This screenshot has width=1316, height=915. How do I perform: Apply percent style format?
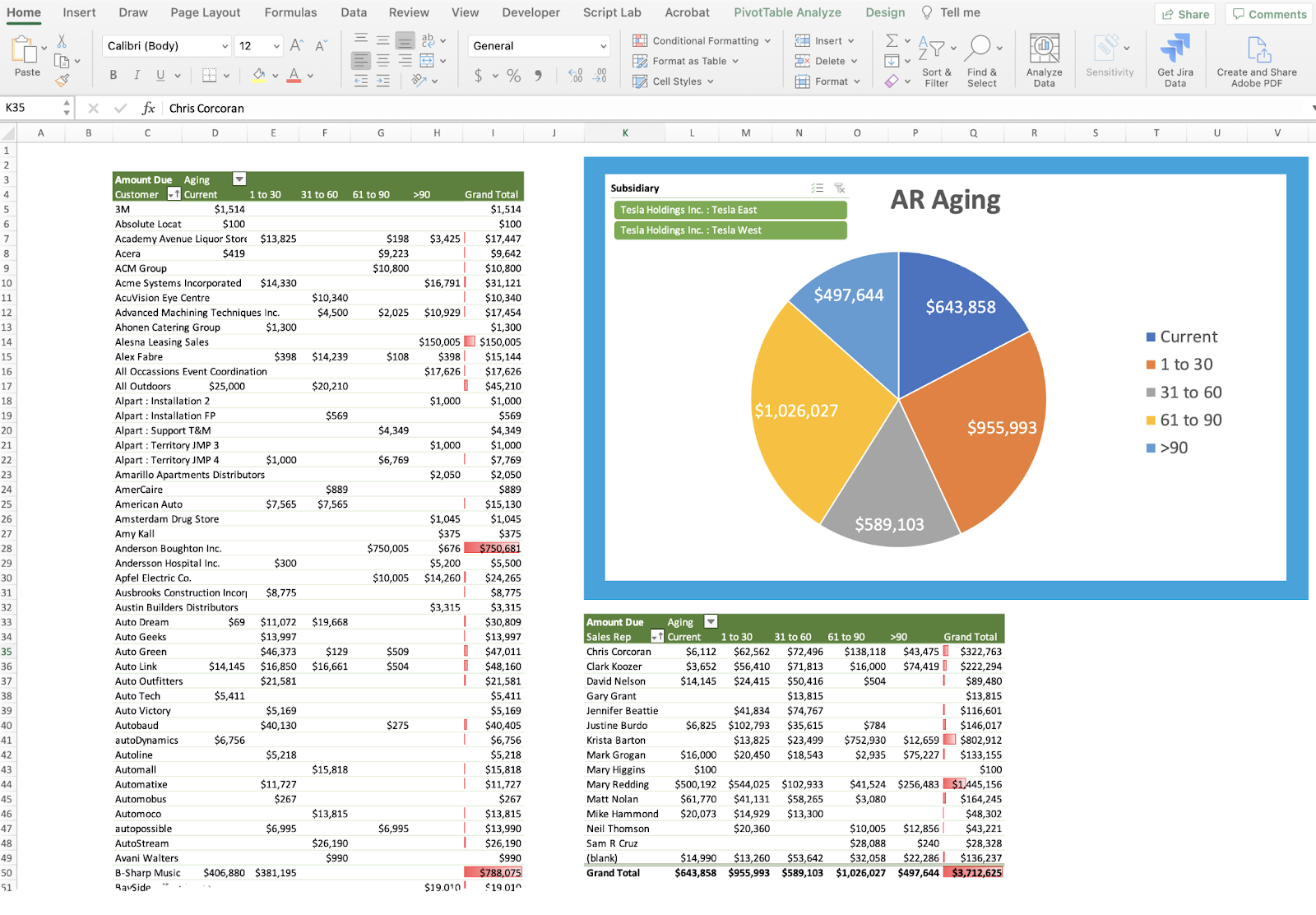click(x=514, y=76)
